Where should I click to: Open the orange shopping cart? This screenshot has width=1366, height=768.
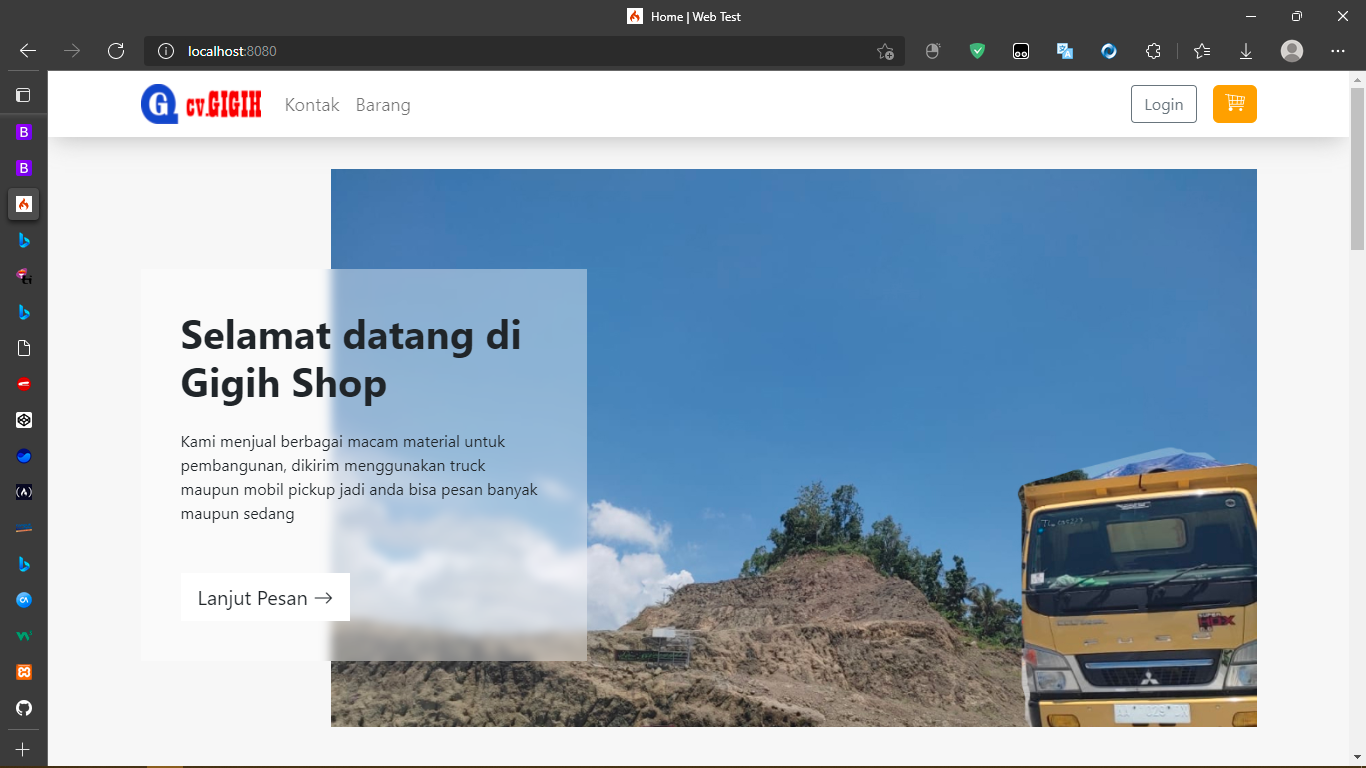(1234, 103)
